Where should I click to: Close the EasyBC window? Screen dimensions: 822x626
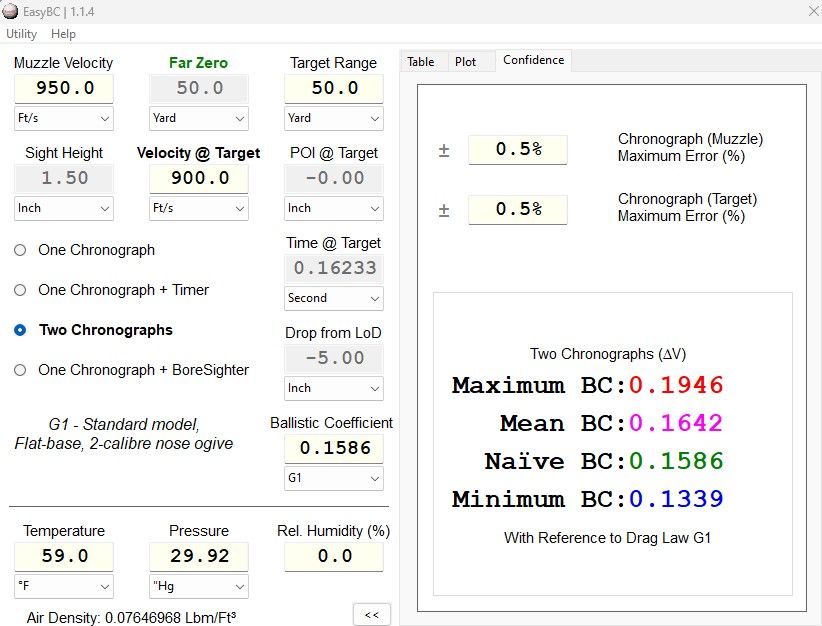[814, 11]
